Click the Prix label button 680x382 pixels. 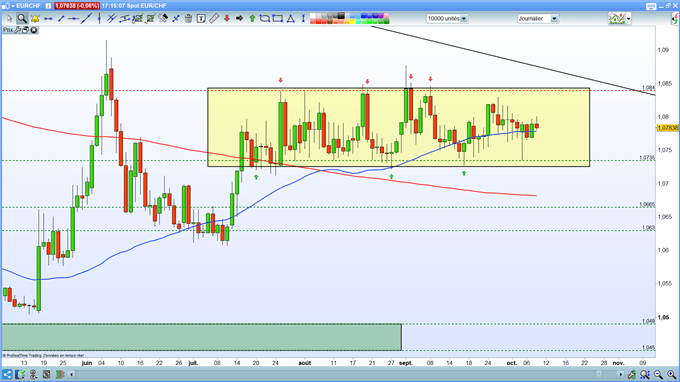[7, 30]
